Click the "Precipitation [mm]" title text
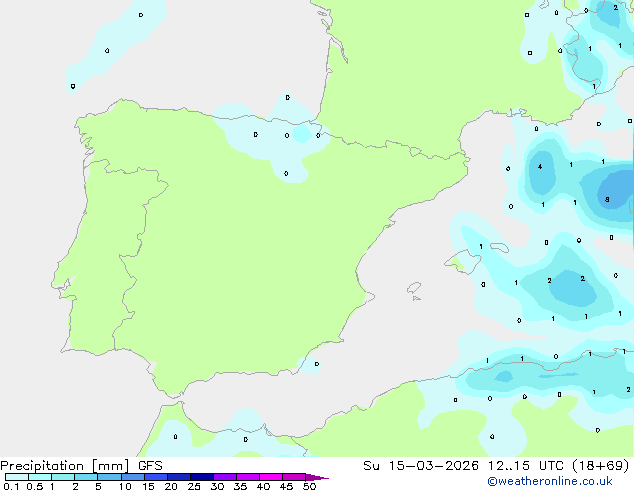The image size is (634, 490). coord(65,466)
